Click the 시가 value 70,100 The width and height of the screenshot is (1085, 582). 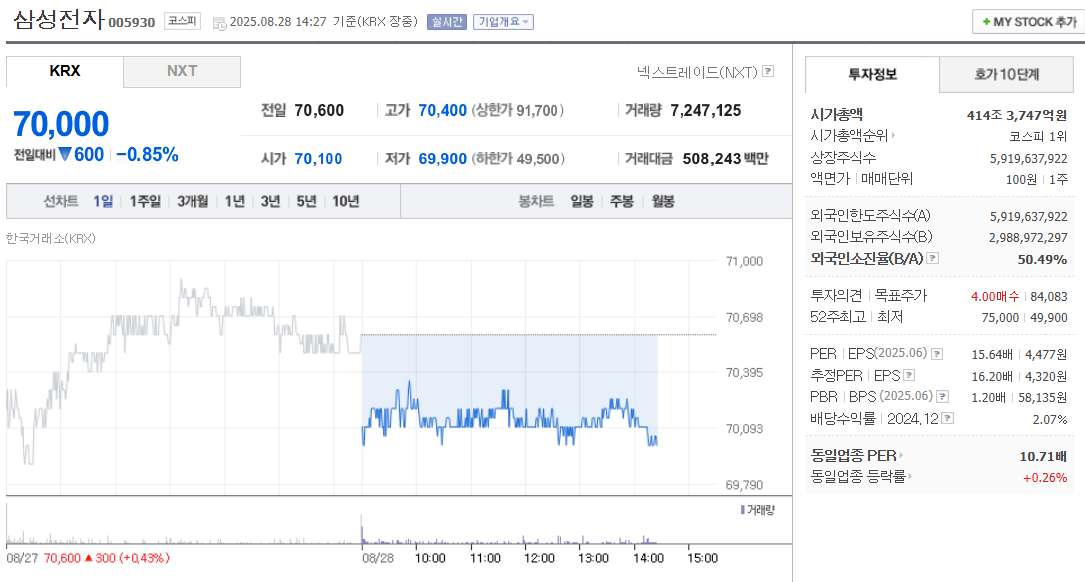tap(318, 159)
